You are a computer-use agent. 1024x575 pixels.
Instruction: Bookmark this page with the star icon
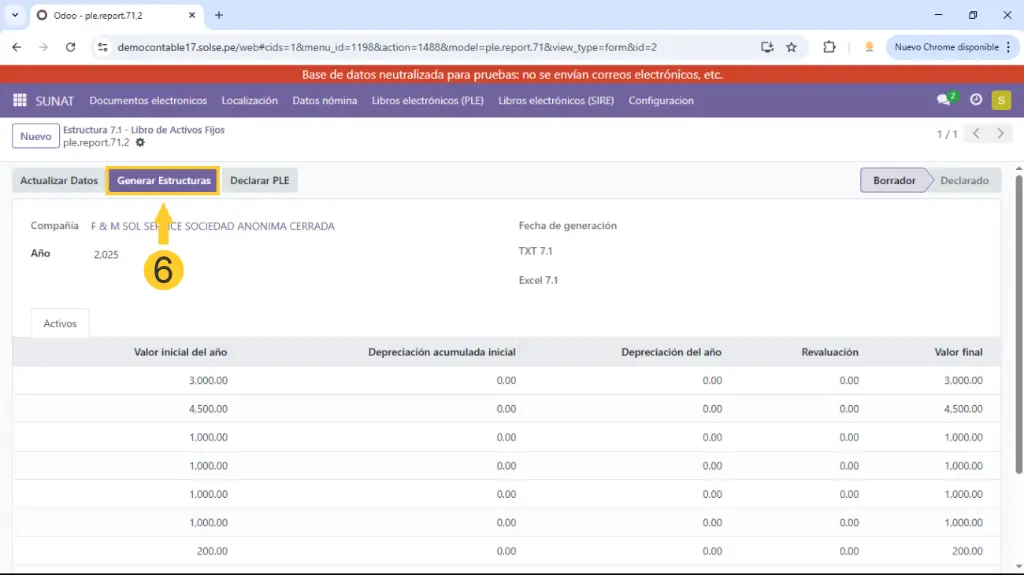pyautogui.click(x=791, y=47)
